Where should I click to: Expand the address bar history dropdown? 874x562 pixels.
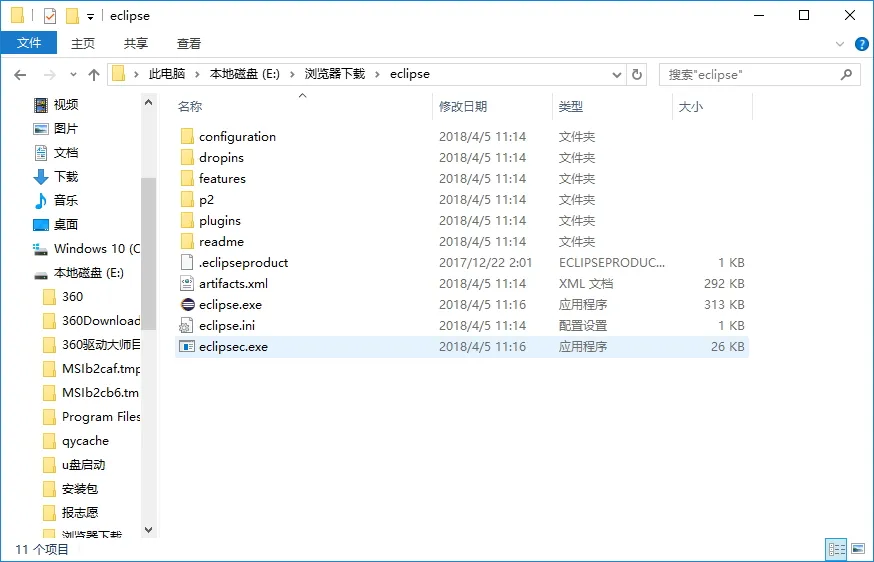616,75
